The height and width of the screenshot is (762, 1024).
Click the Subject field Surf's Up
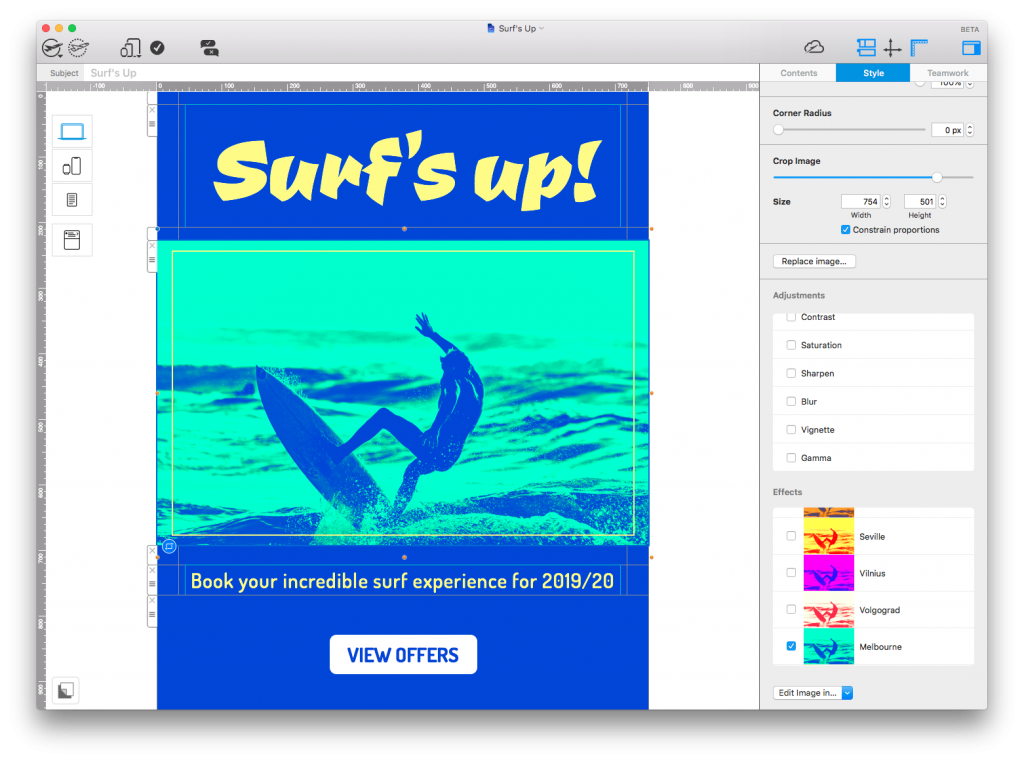tap(421, 72)
